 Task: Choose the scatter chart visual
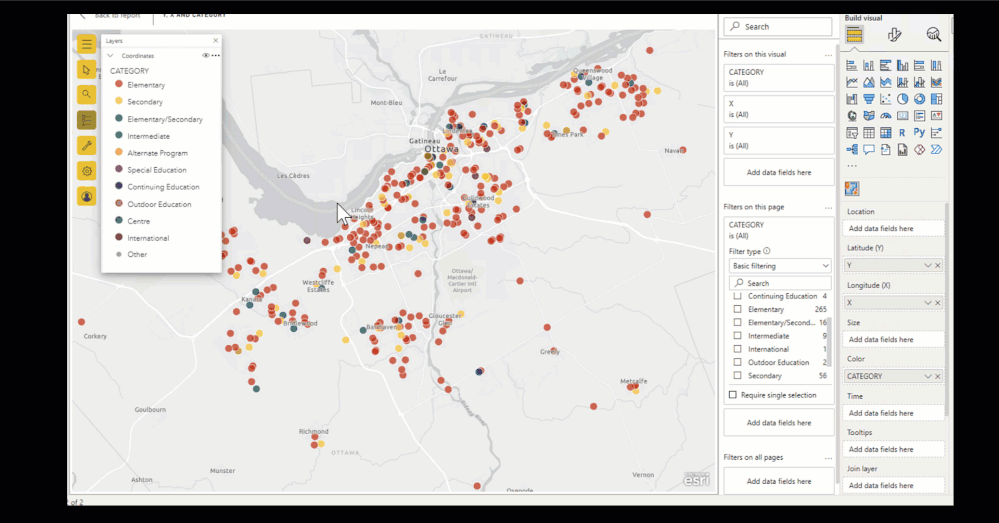(x=886, y=99)
